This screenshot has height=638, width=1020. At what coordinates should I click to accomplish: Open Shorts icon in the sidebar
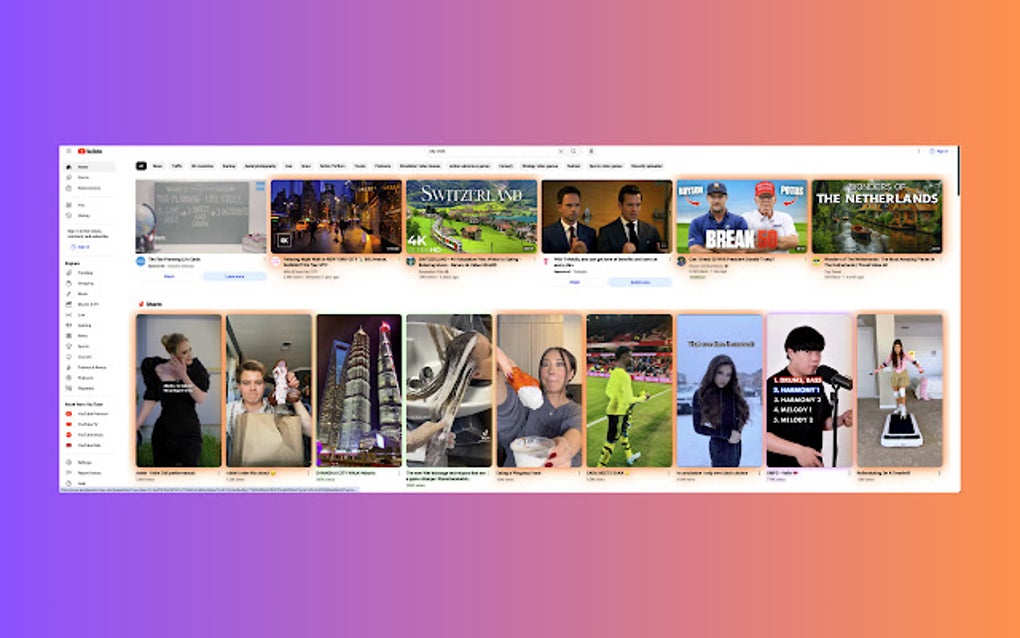[x=69, y=178]
